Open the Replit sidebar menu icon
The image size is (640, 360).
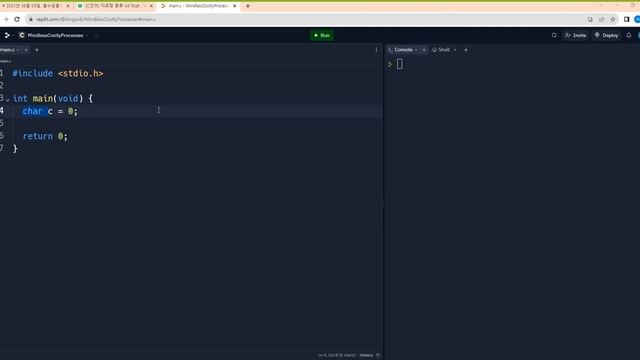click(7, 36)
